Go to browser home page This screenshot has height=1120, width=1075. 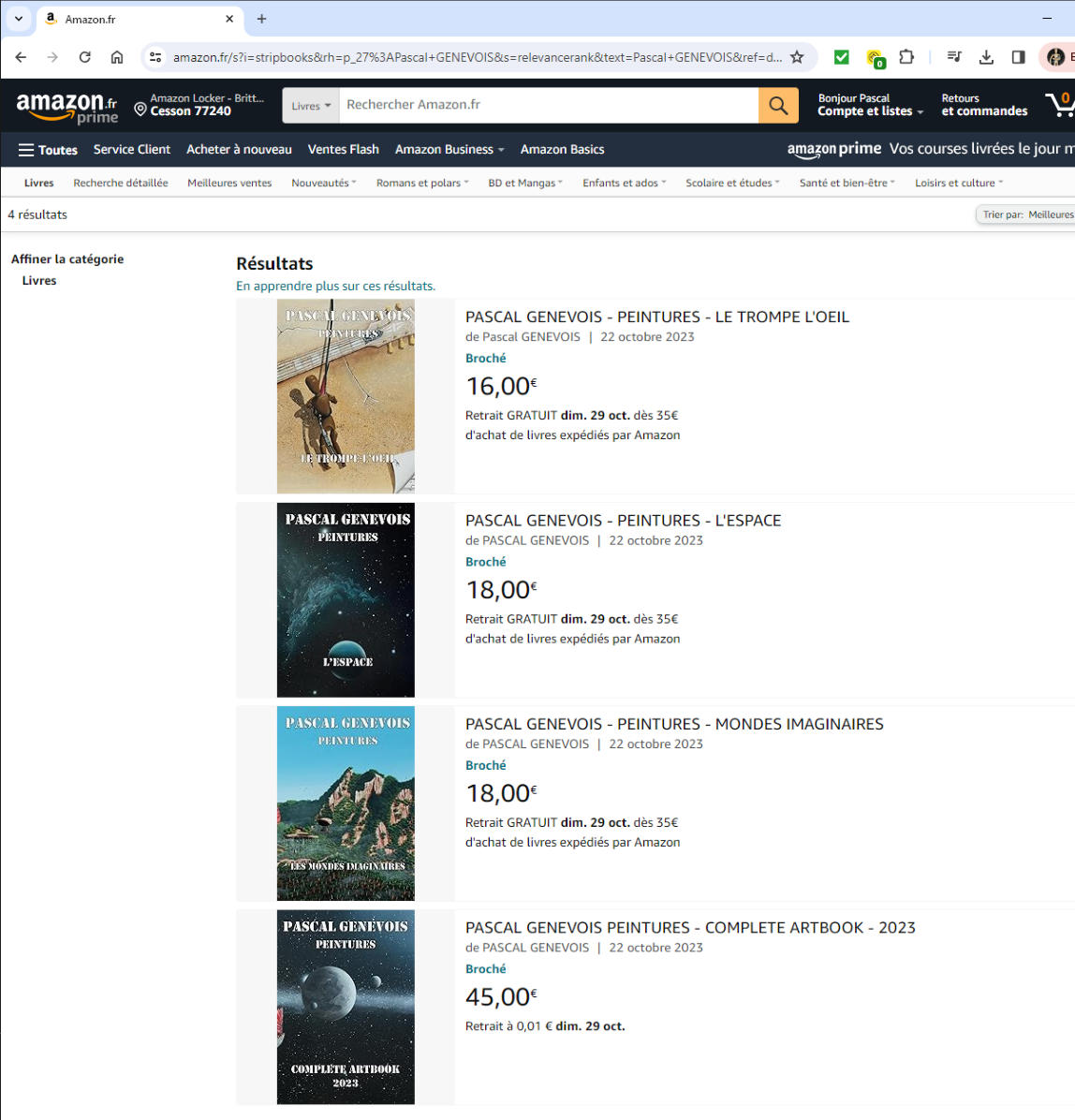[116, 57]
